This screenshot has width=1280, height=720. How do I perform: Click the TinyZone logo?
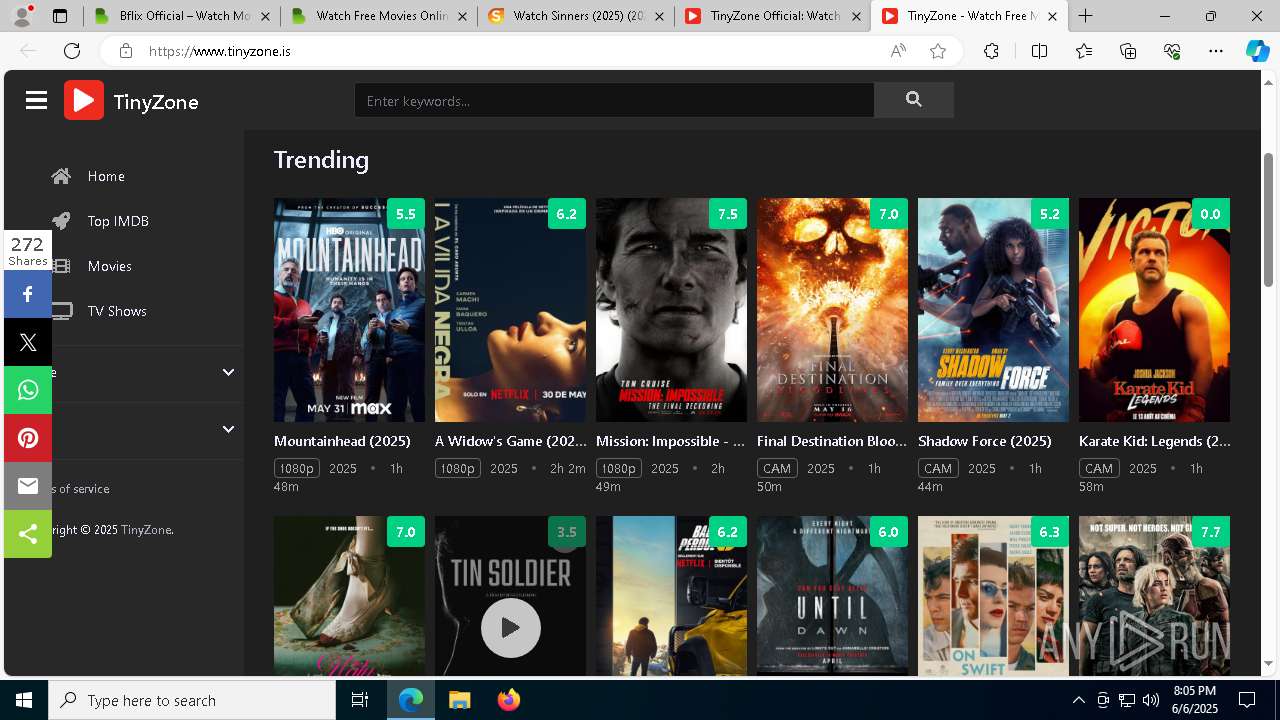(131, 100)
